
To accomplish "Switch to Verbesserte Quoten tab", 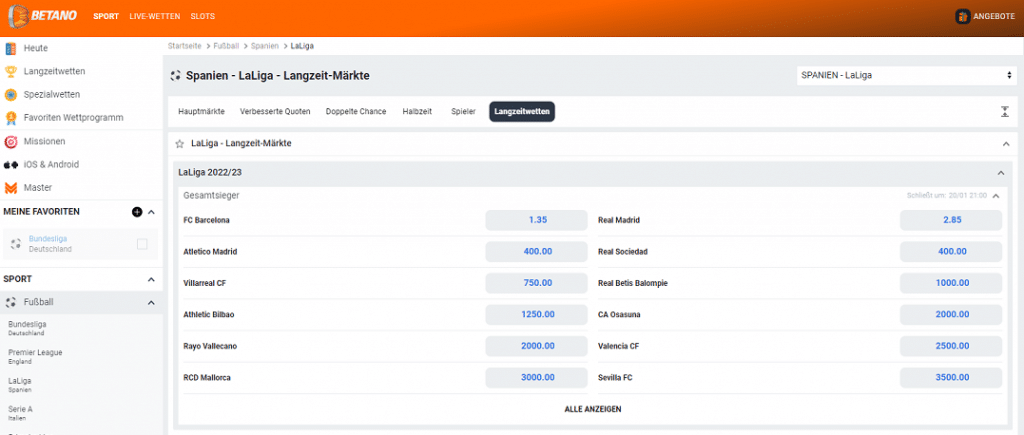I will [275, 112].
